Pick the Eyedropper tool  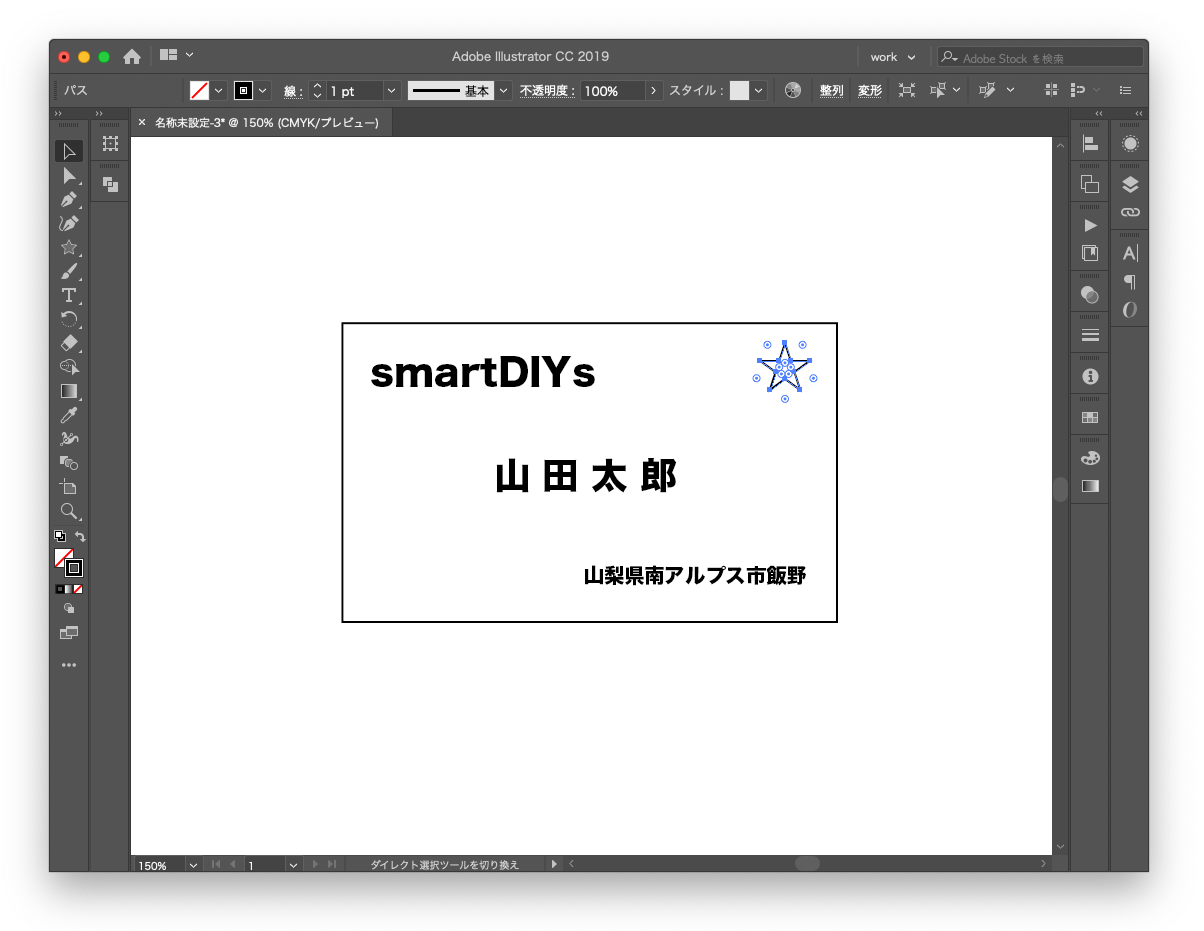pyautogui.click(x=68, y=415)
